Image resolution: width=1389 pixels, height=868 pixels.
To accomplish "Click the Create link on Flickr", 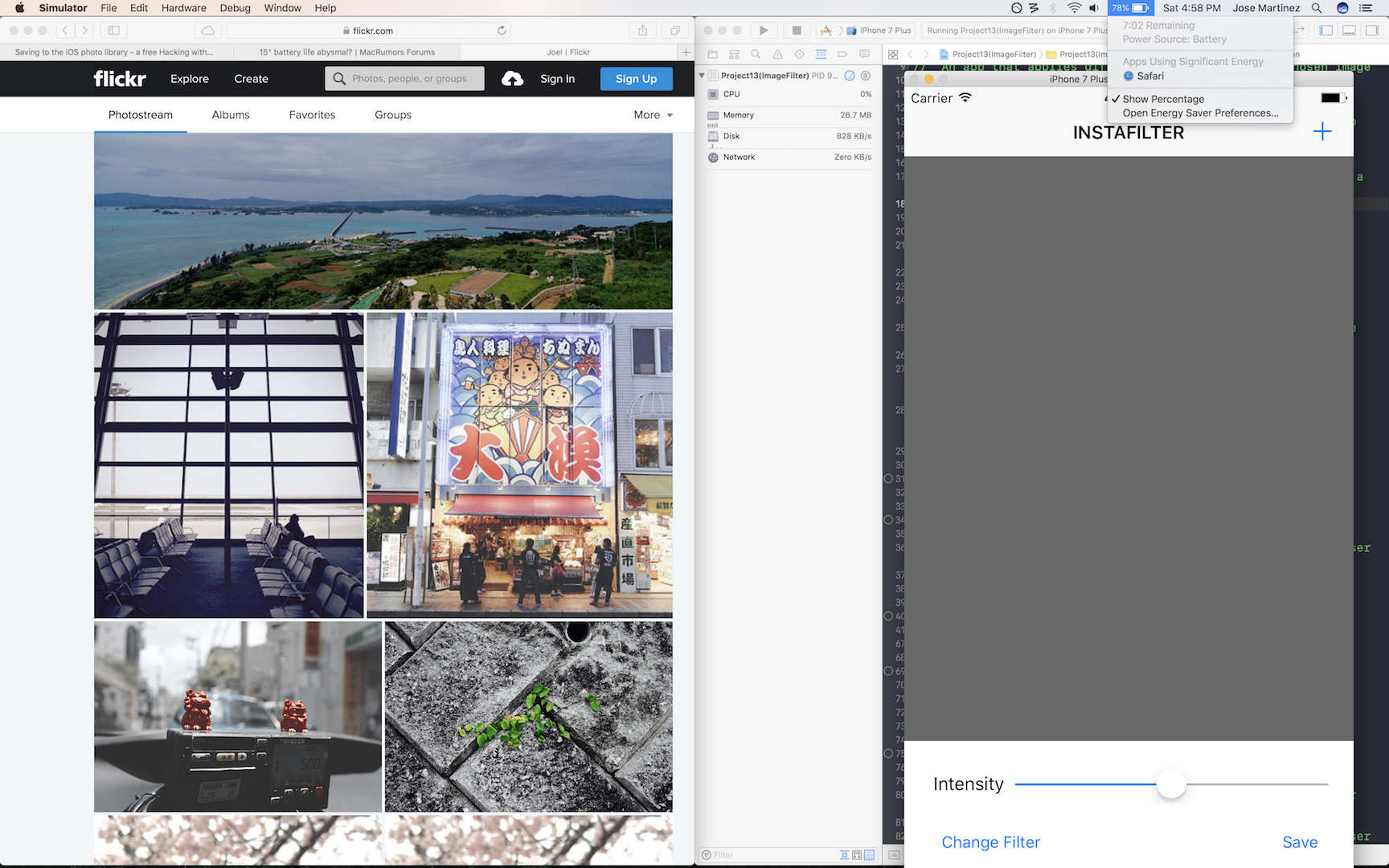I will point(251,79).
